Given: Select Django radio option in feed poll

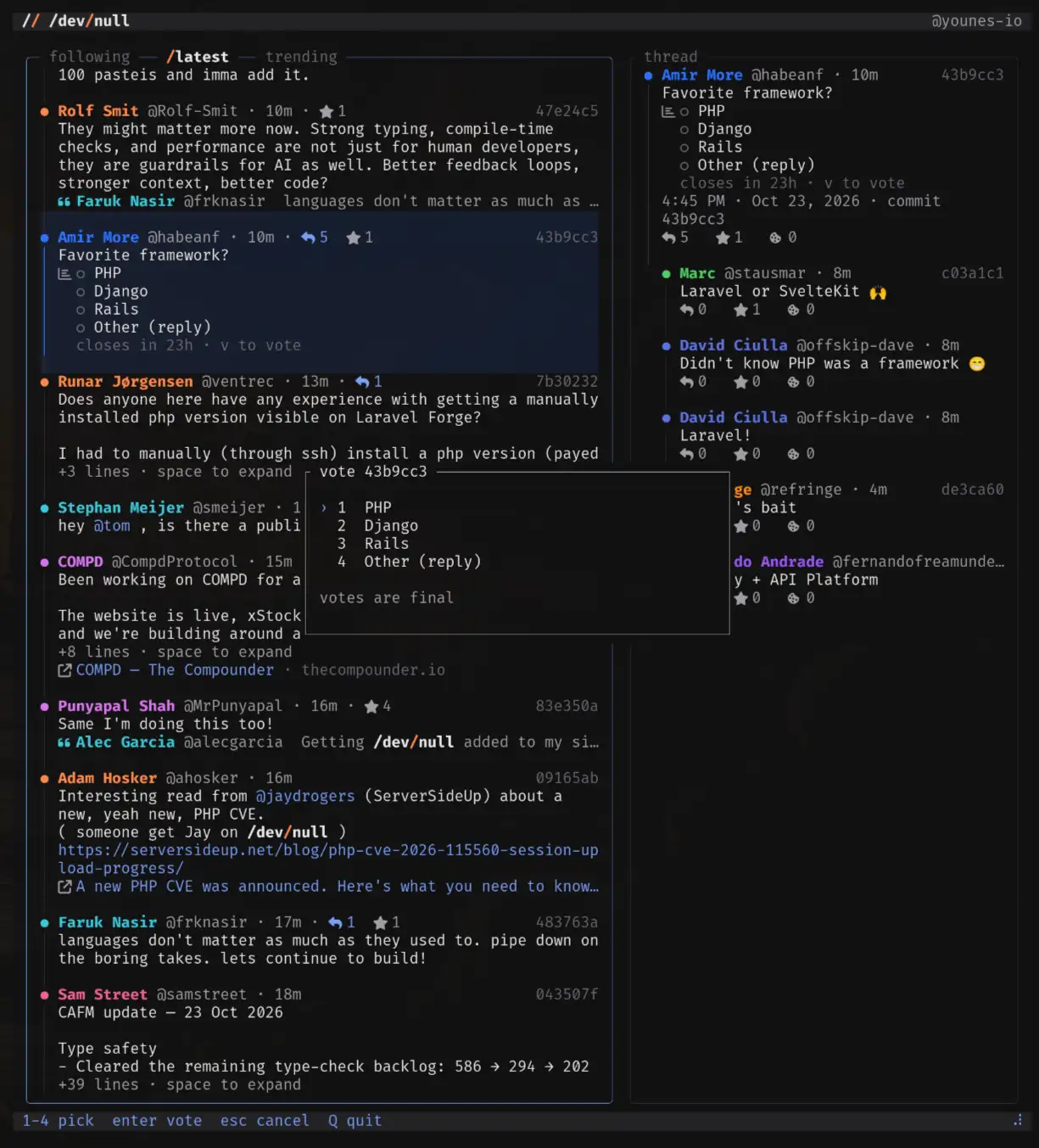Looking at the screenshot, I should click(81, 292).
